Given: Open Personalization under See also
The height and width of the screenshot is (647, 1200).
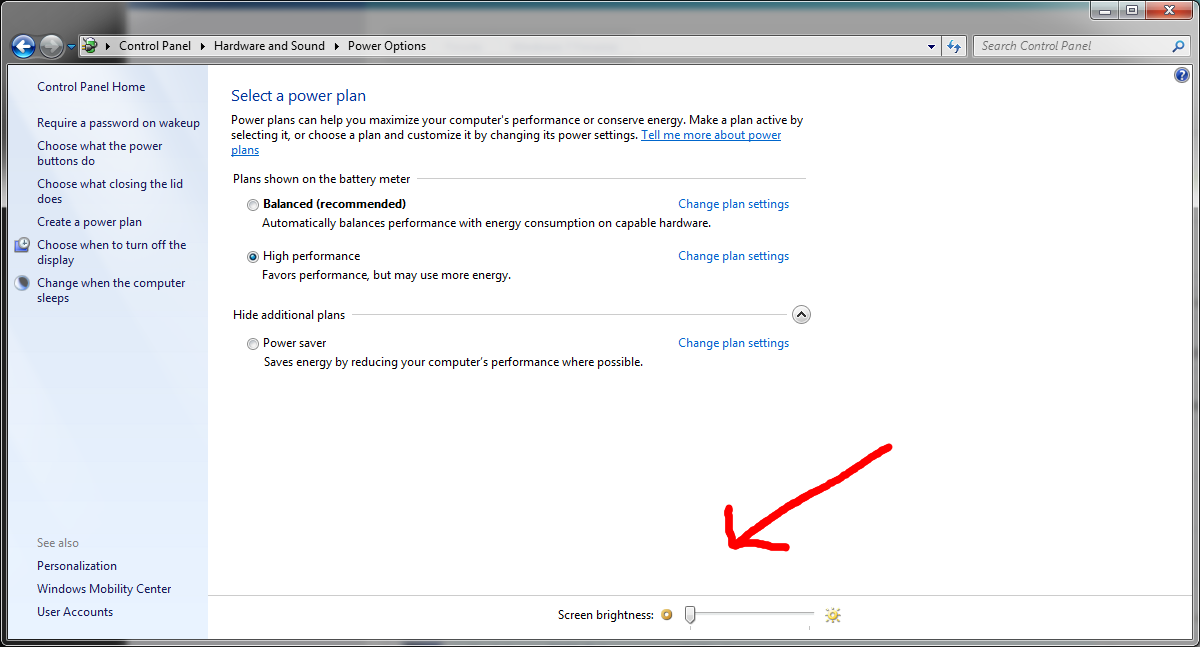Looking at the screenshot, I should click(77, 566).
